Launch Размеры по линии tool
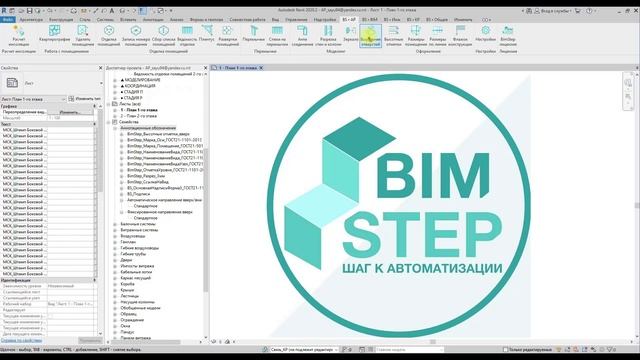 coord(438,36)
